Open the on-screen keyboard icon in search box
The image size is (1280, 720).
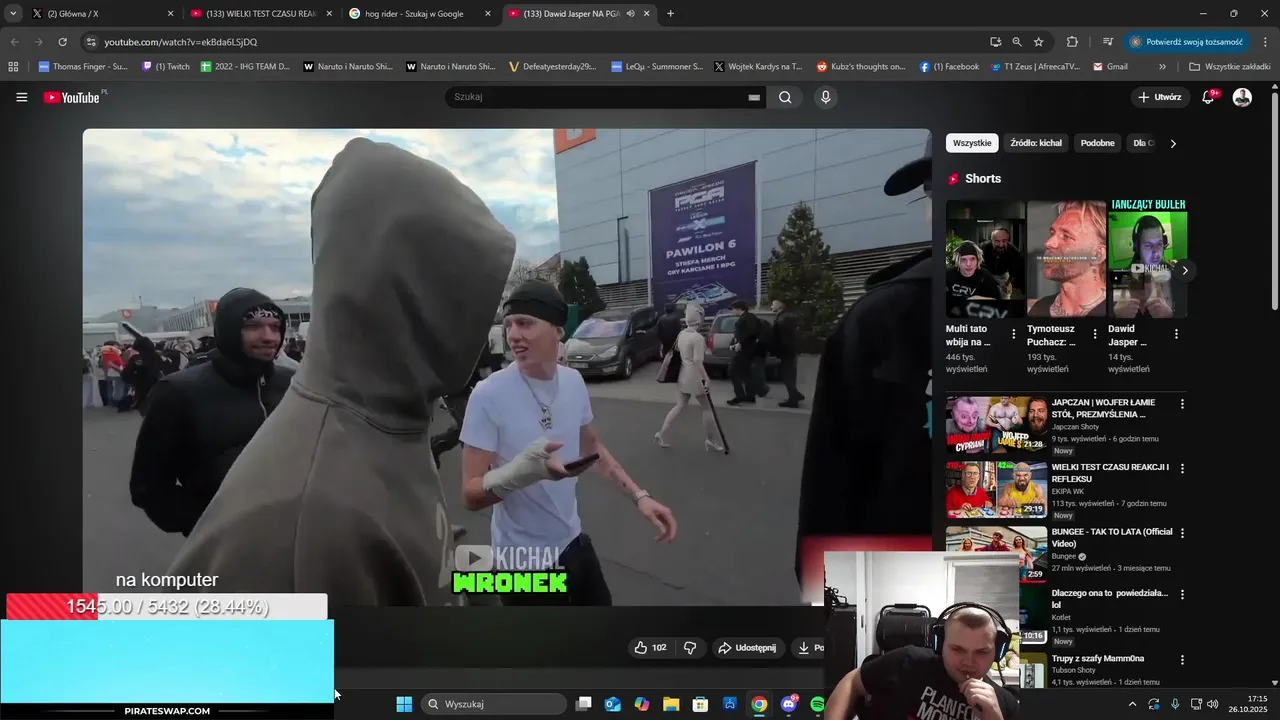point(754,97)
